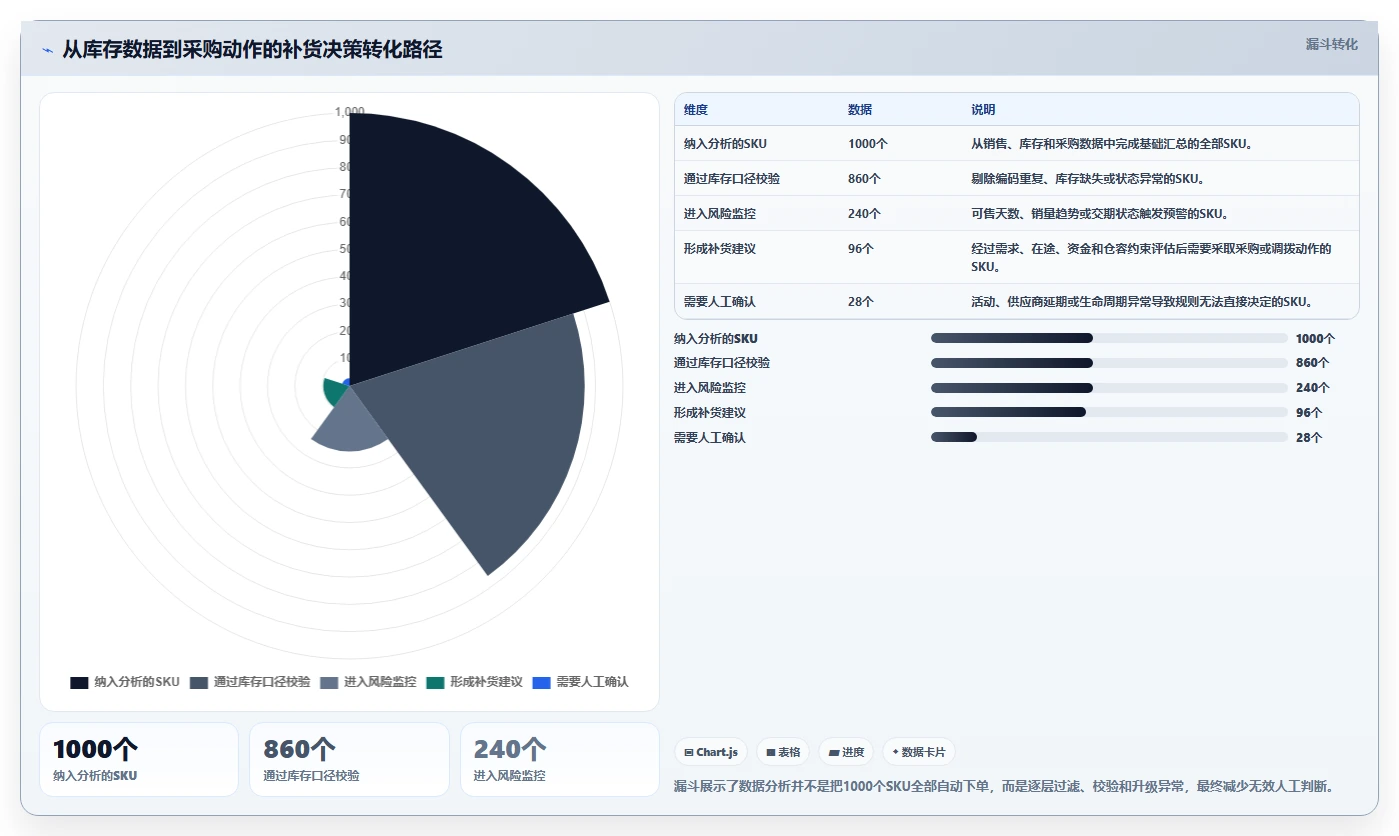This screenshot has width=1399, height=836.
Task: Click the 维度 table column header
Action: click(x=696, y=110)
